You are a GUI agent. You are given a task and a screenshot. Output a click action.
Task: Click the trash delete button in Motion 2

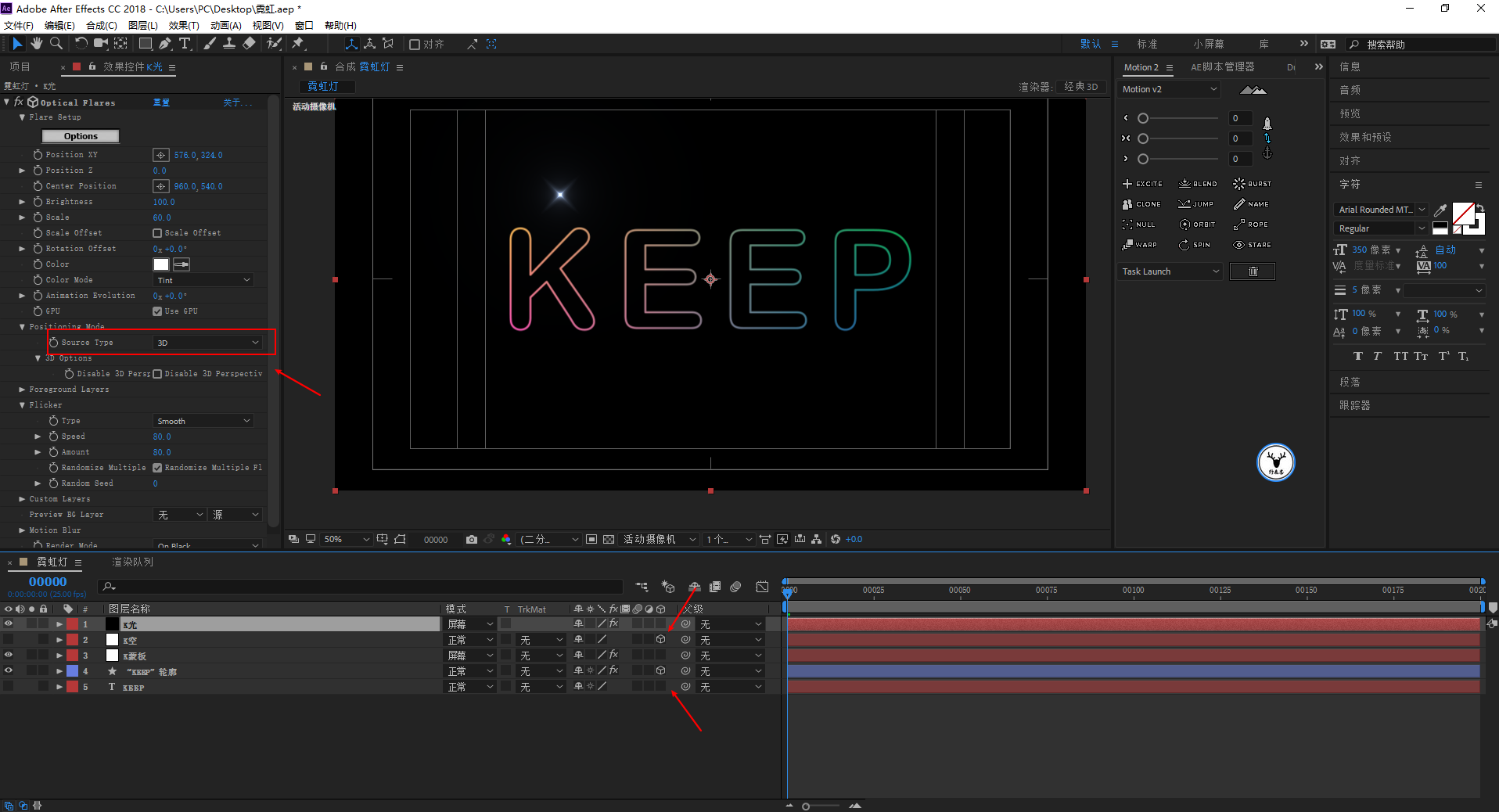click(x=1253, y=271)
